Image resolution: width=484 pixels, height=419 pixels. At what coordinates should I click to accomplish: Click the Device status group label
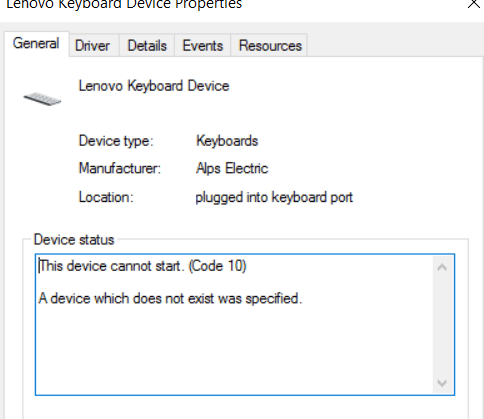pos(74,240)
